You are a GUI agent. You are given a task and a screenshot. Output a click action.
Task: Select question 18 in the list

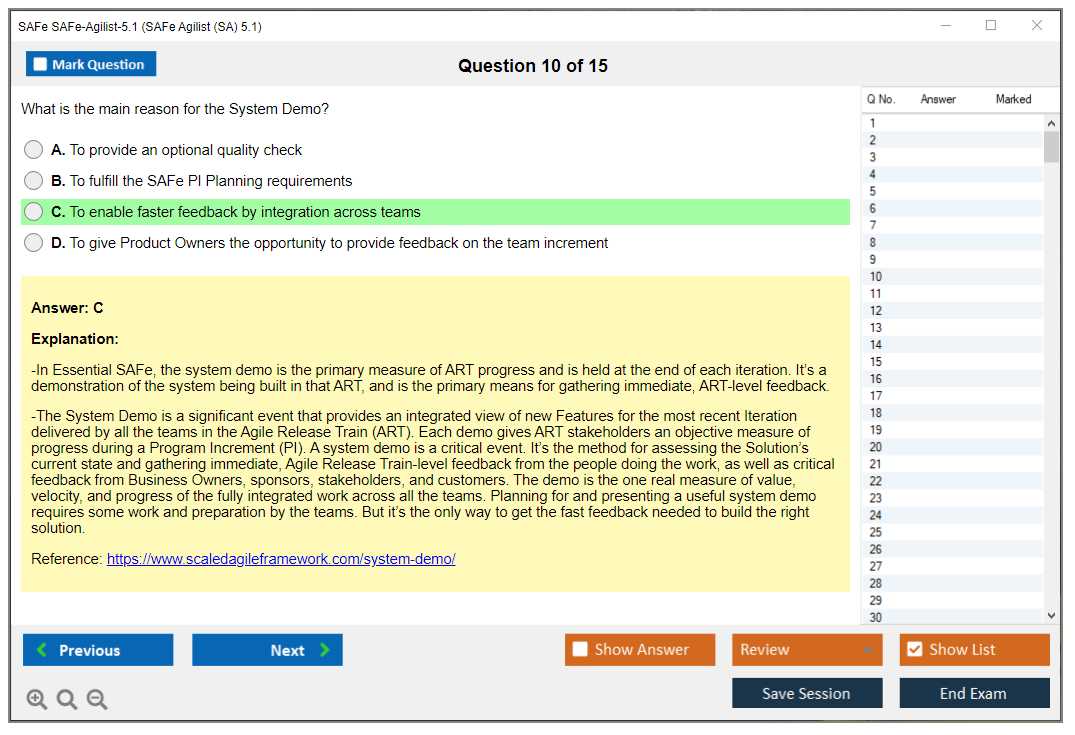click(952, 413)
